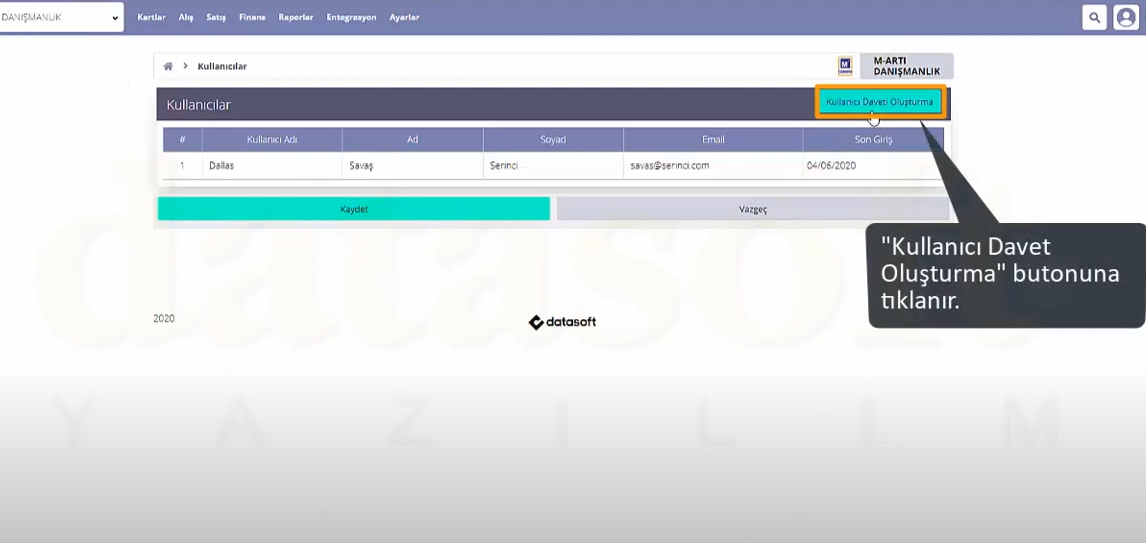Click the Kullanıcılar breadcrumb link
The width and height of the screenshot is (1146, 543).
(x=222, y=67)
